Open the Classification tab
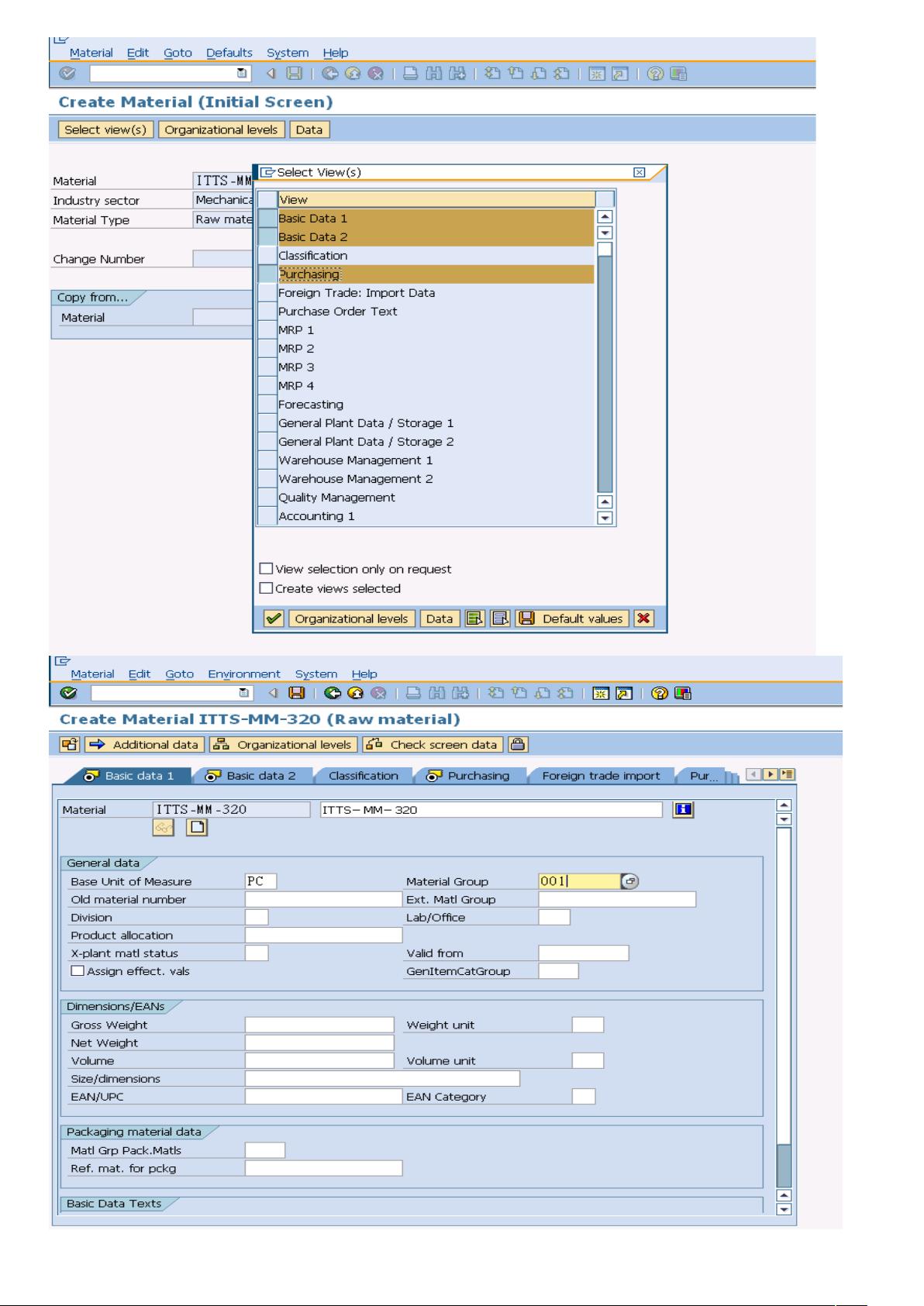The height and width of the screenshot is (1306, 924). coord(363,775)
